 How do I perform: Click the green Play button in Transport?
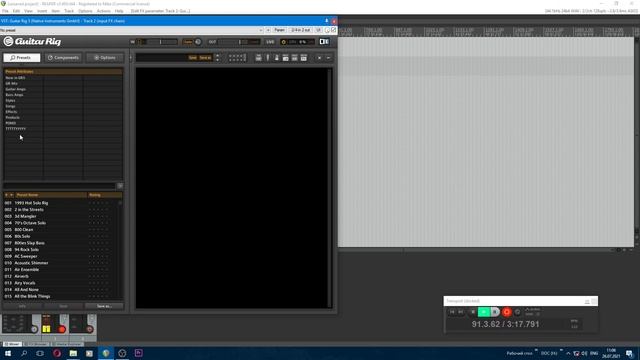click(x=484, y=312)
